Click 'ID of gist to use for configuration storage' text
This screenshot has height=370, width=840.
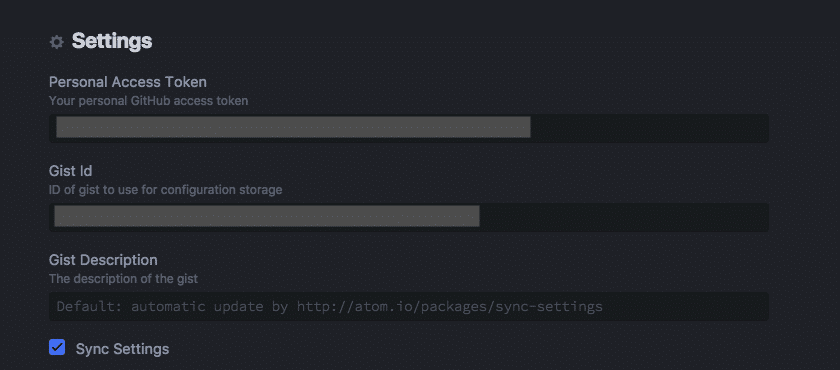click(x=166, y=190)
